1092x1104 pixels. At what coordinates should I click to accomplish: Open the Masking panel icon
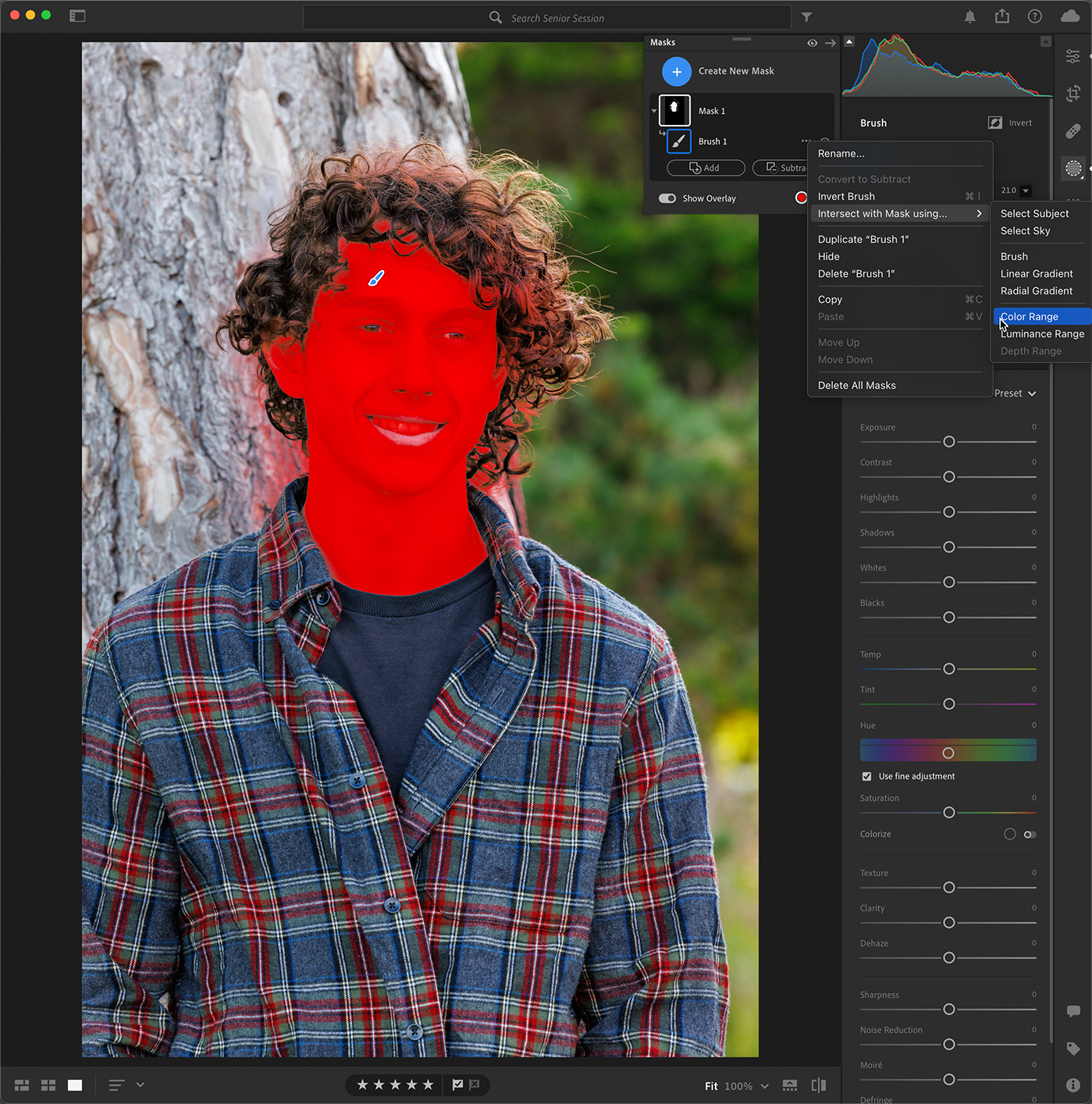(x=1074, y=168)
